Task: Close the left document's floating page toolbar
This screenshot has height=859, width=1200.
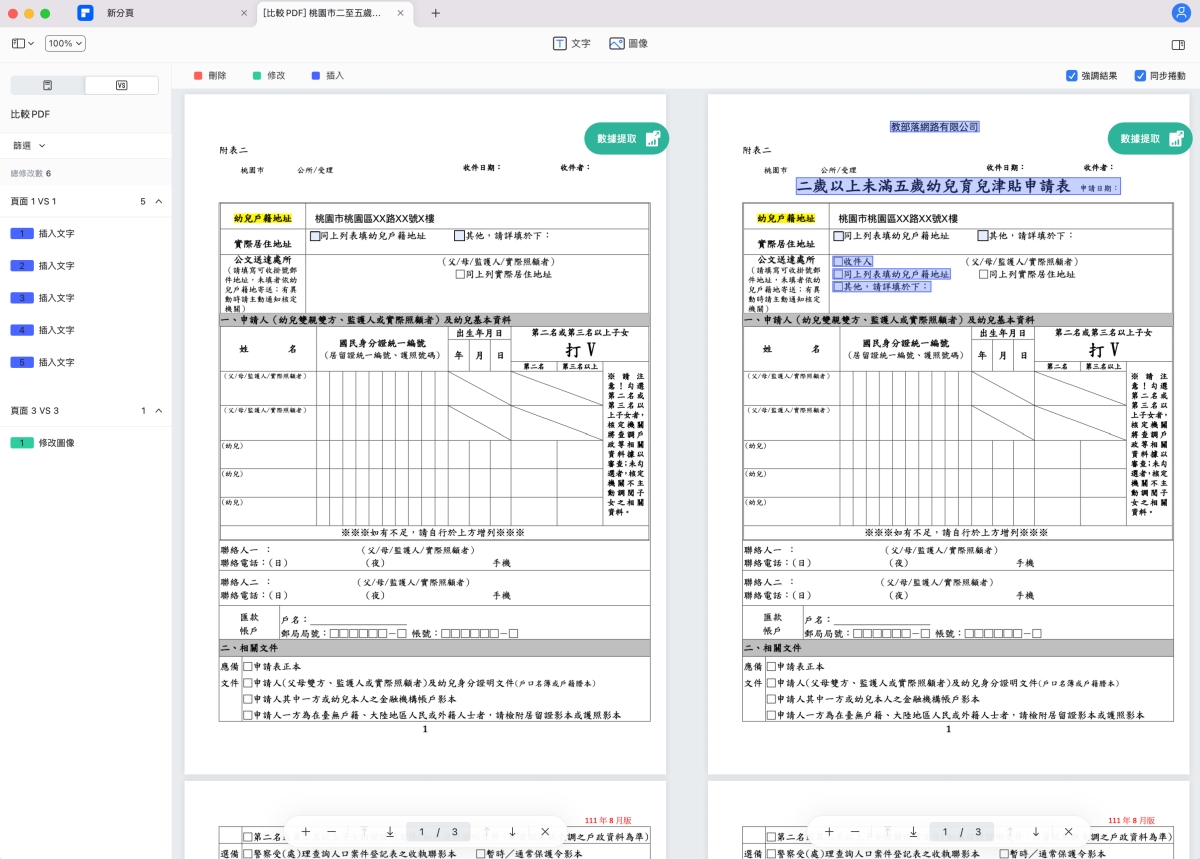Action: [545, 832]
